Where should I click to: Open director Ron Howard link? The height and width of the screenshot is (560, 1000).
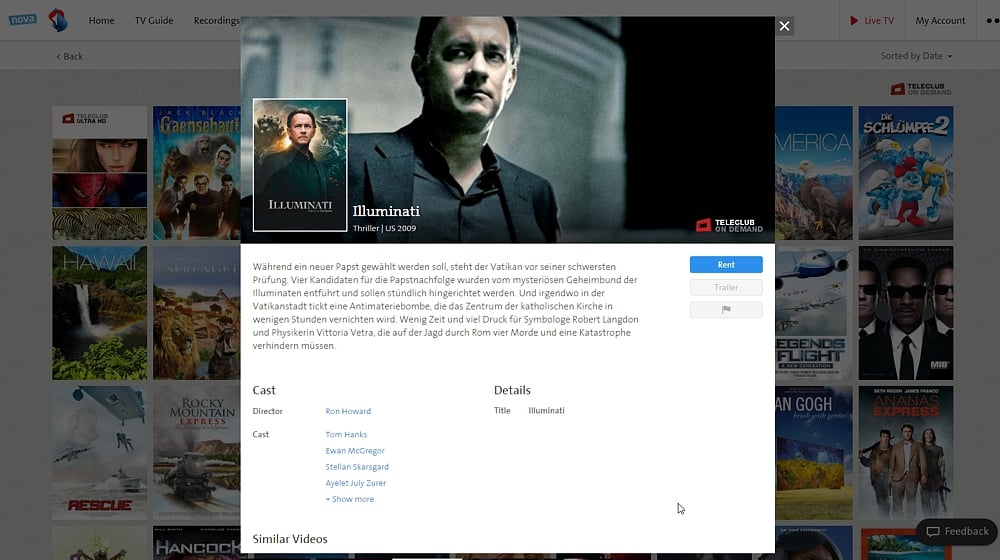coord(348,411)
